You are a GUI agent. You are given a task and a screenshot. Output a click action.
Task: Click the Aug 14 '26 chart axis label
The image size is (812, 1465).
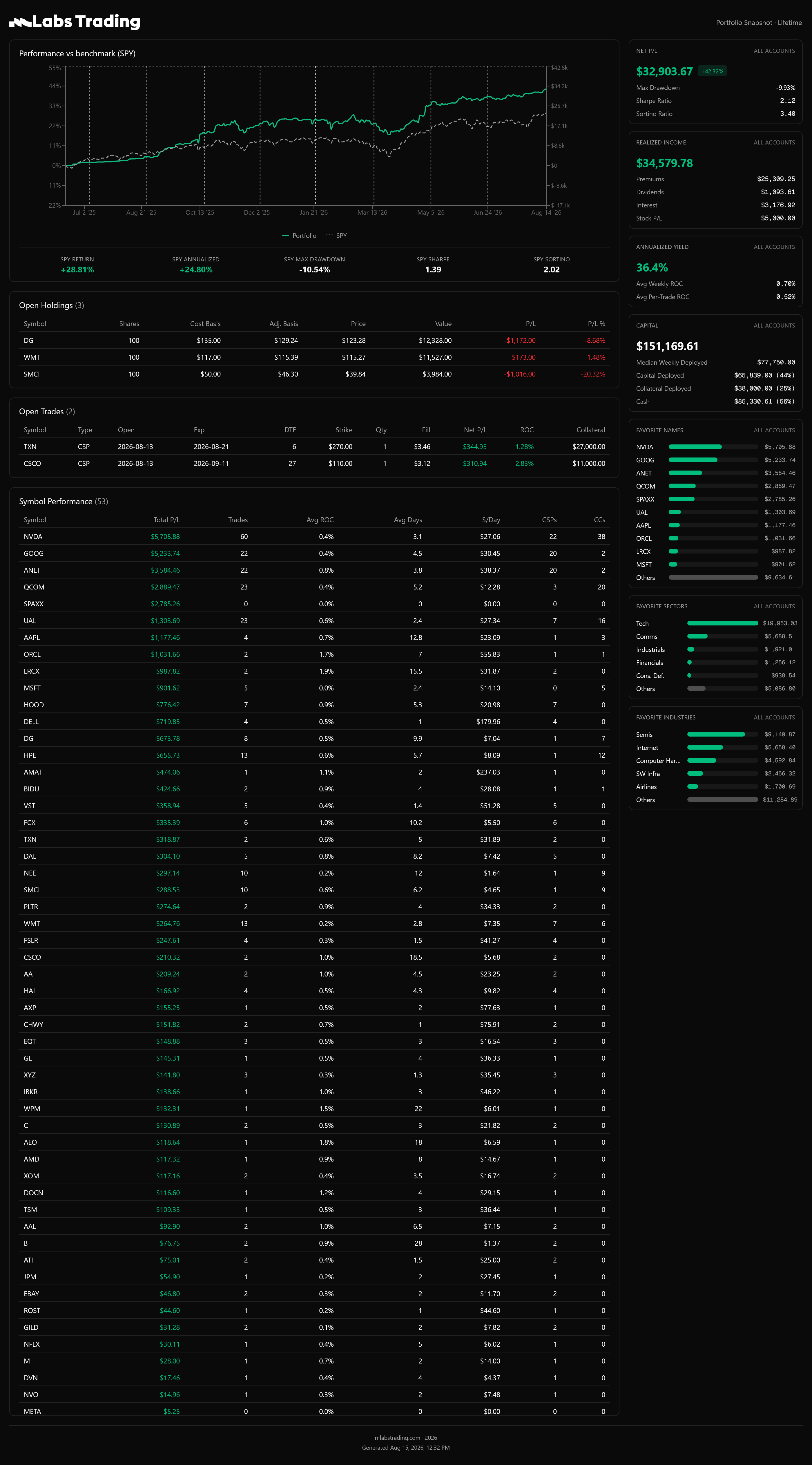coord(546,213)
